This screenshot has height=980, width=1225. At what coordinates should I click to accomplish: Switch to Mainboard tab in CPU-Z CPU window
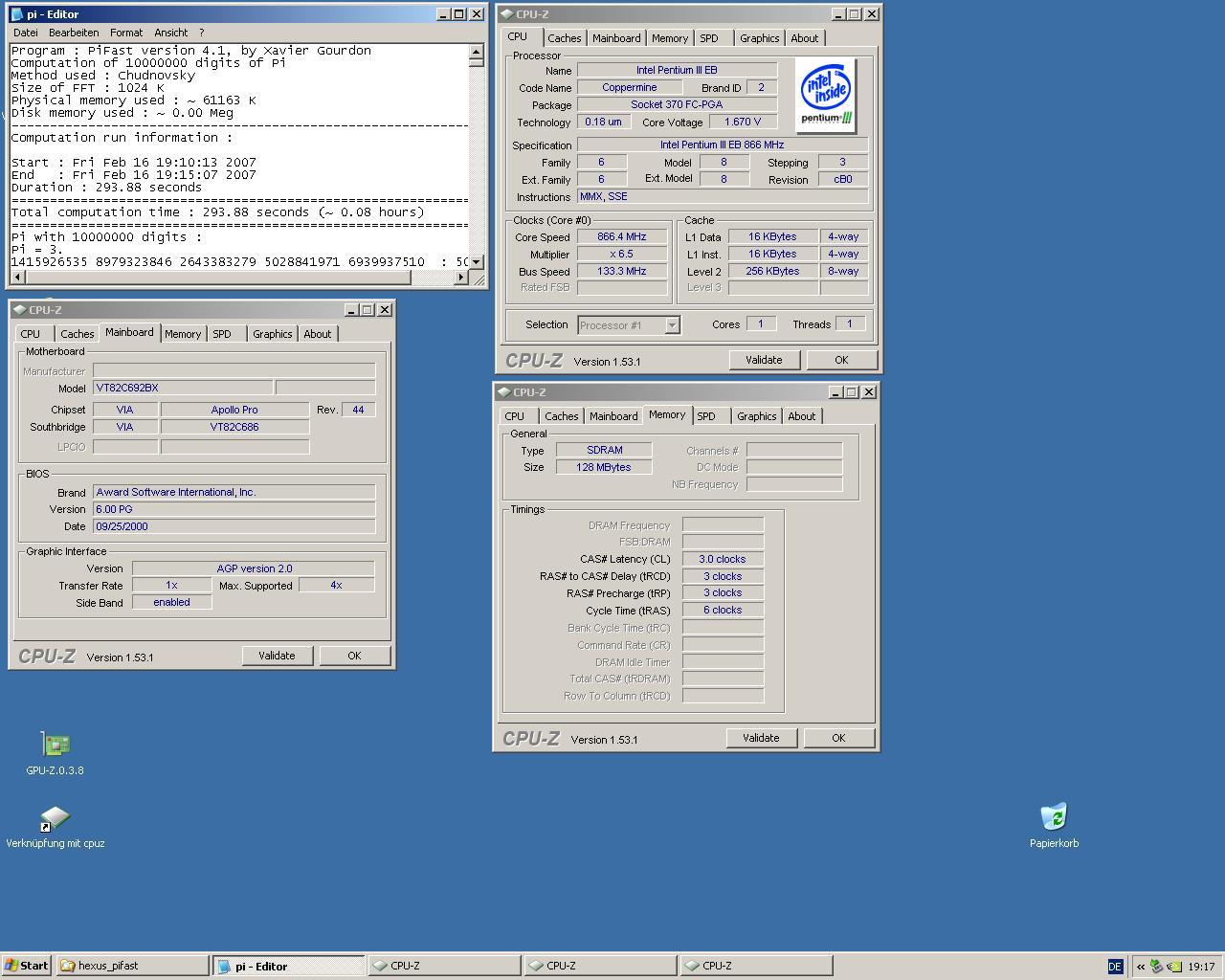[x=616, y=38]
